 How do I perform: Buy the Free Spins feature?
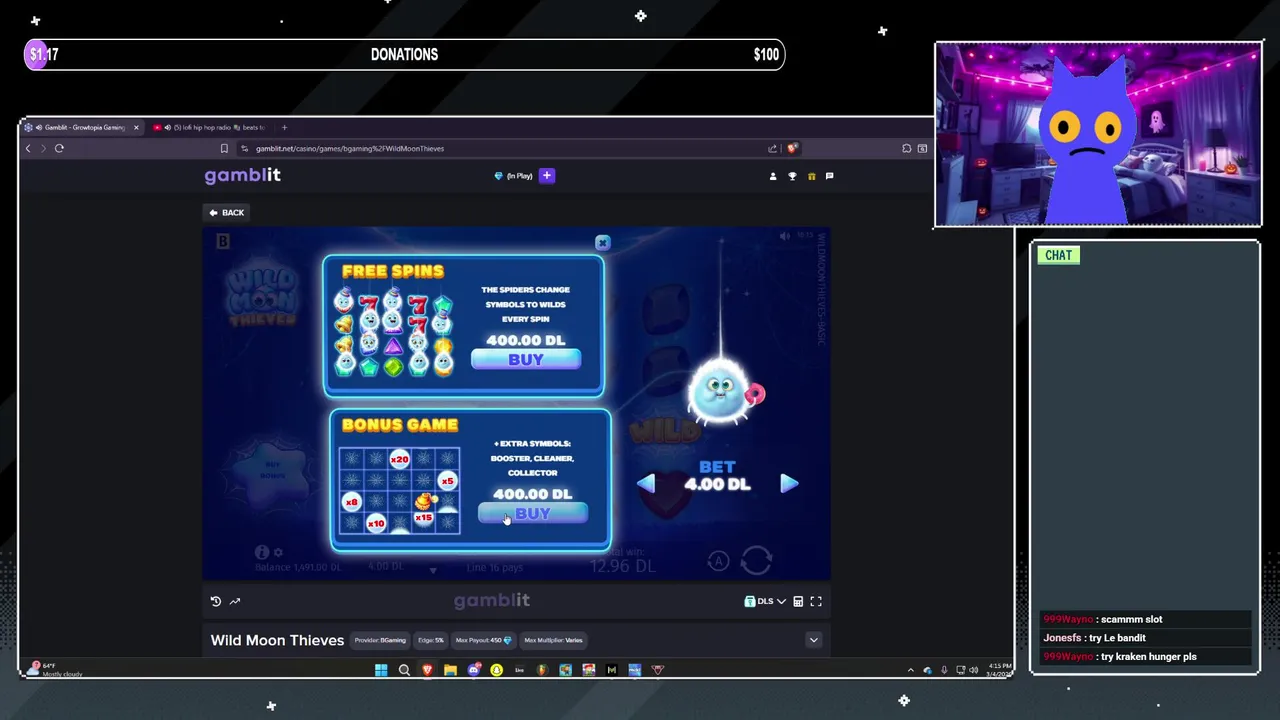coord(526,360)
